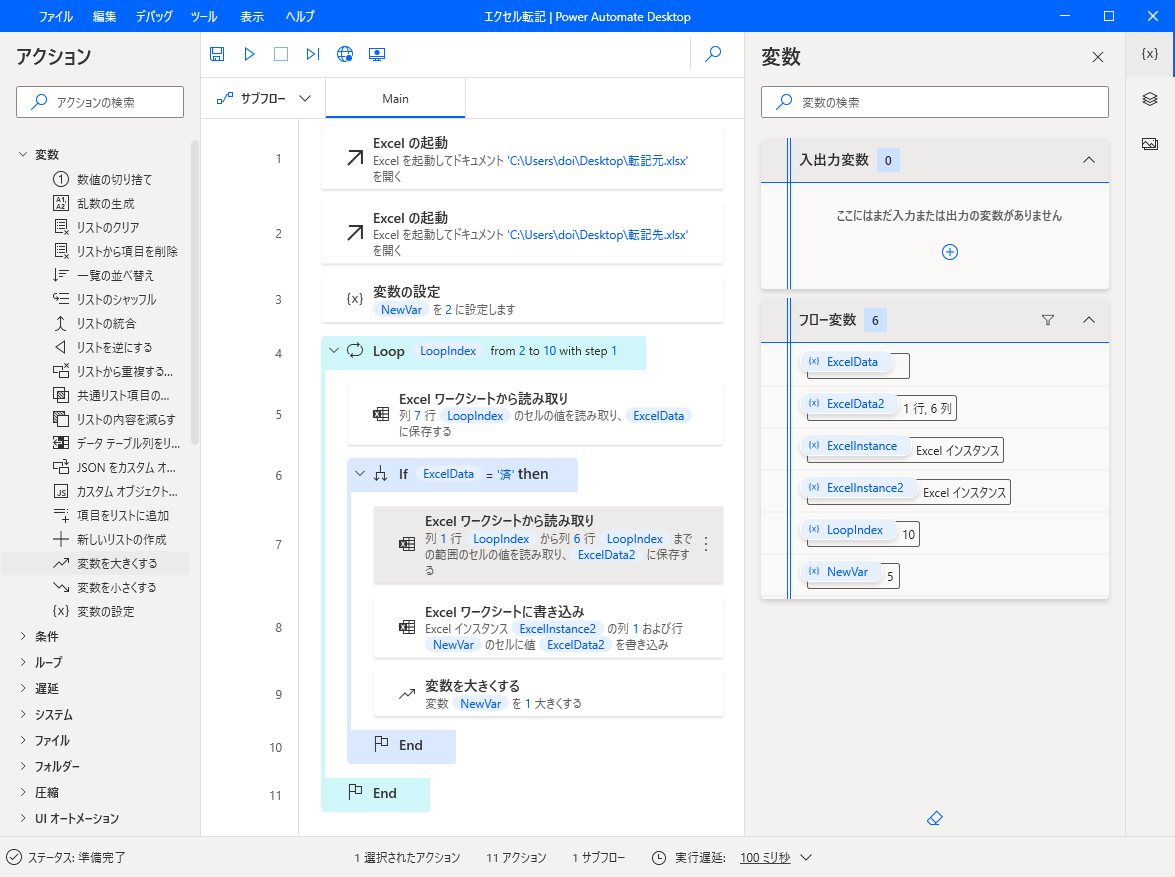1175x877 pixels.
Task: Save the flow with the floppy icon
Action: pos(217,54)
